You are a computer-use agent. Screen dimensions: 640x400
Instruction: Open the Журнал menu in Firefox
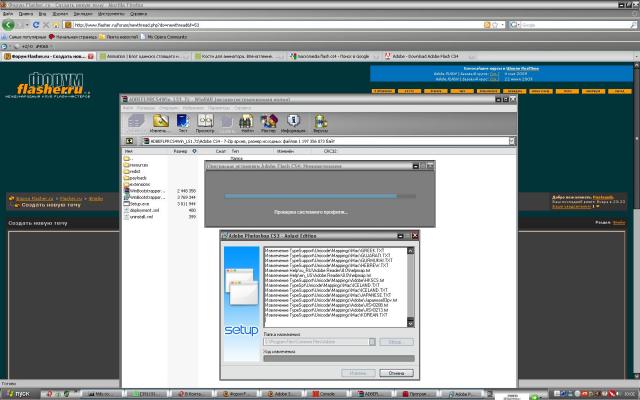(60, 14)
